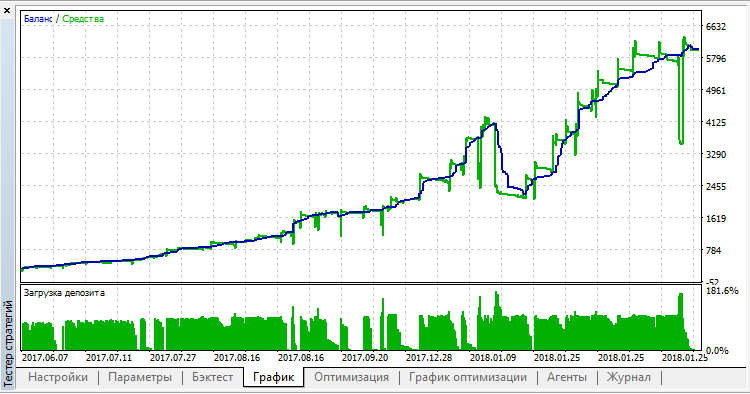Click the Баланс legend label

tap(38, 19)
